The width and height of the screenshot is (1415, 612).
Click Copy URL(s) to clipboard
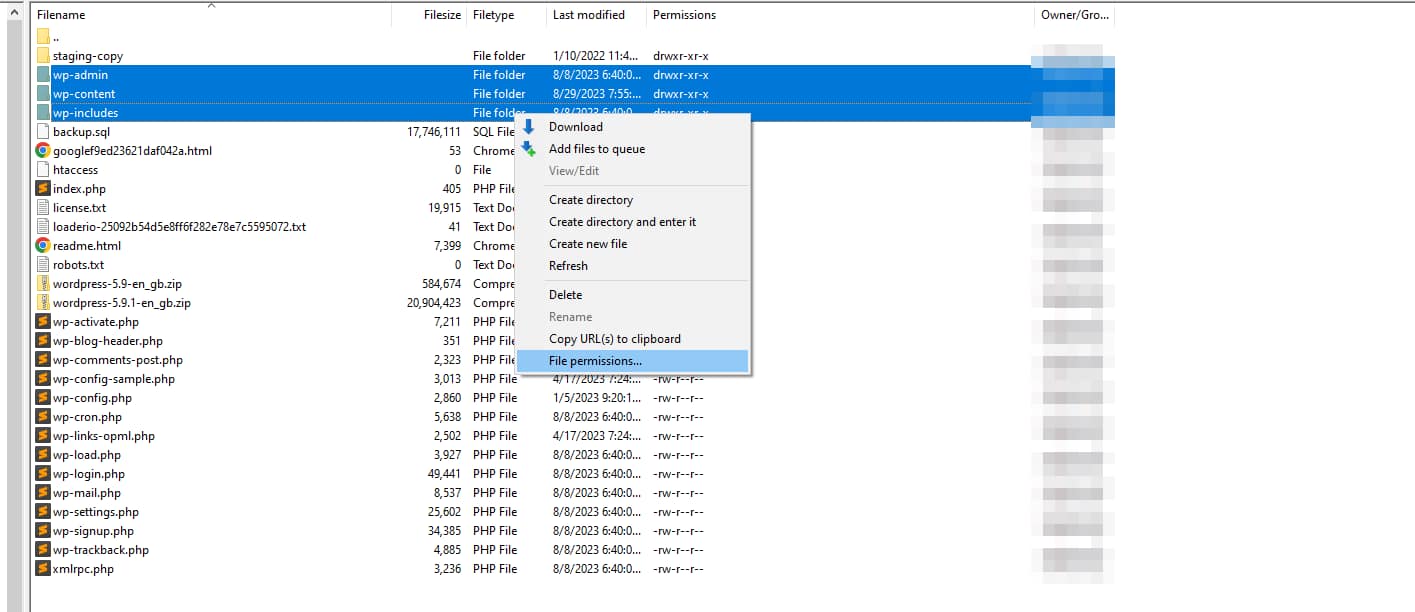click(614, 338)
